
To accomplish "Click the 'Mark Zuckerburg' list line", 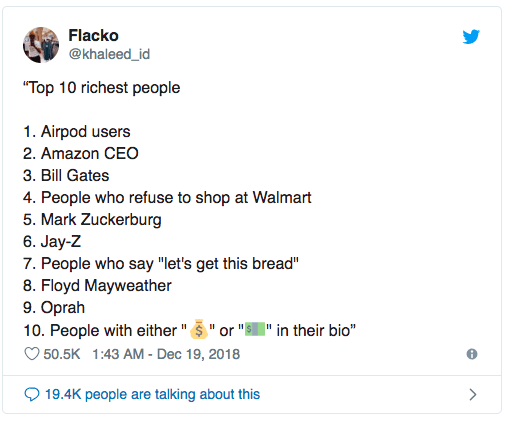I will (92, 220).
